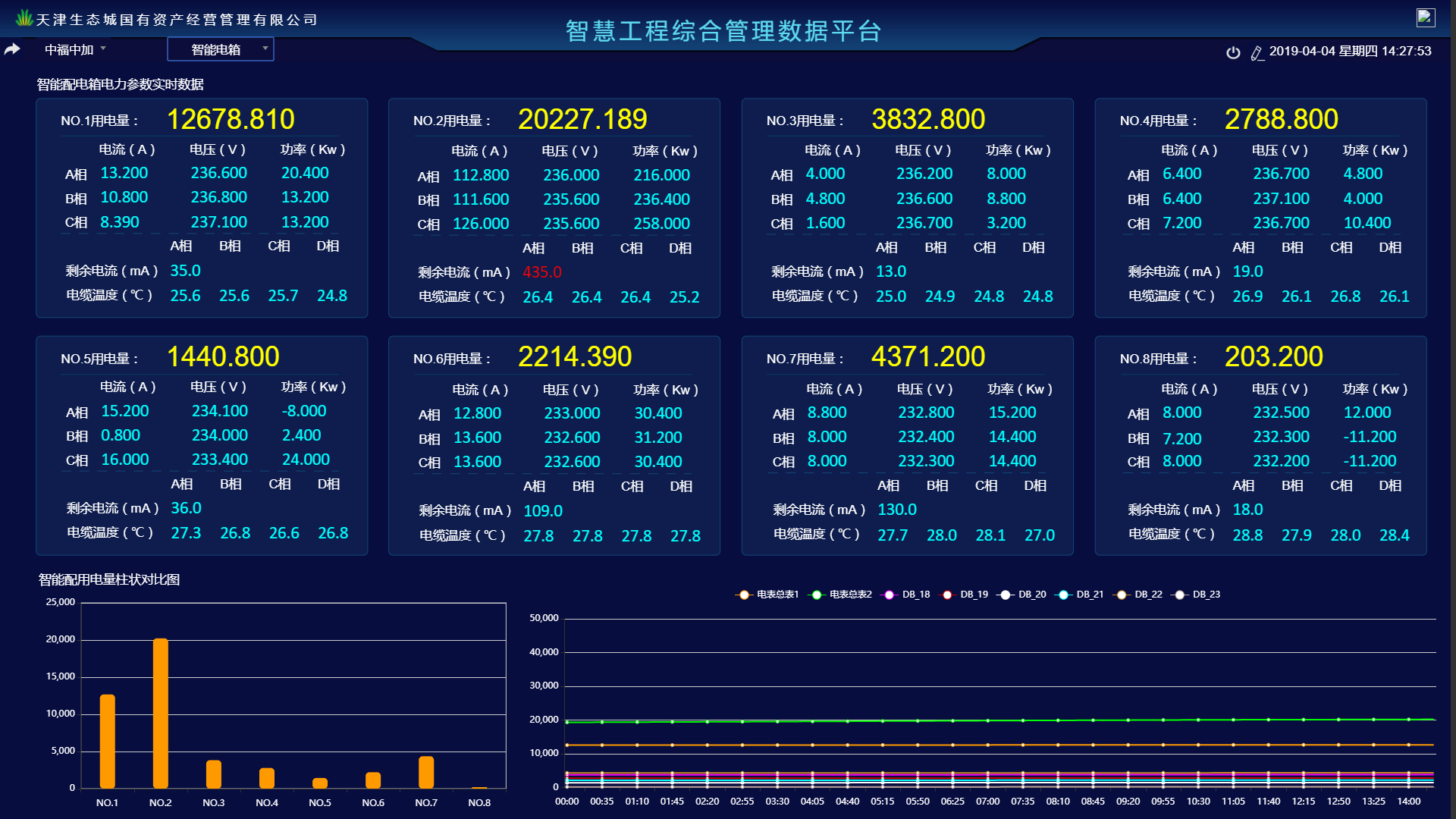Image resolution: width=1456 pixels, height=819 pixels.
Task: Hide the DB_18 series via legend
Action: [915, 595]
